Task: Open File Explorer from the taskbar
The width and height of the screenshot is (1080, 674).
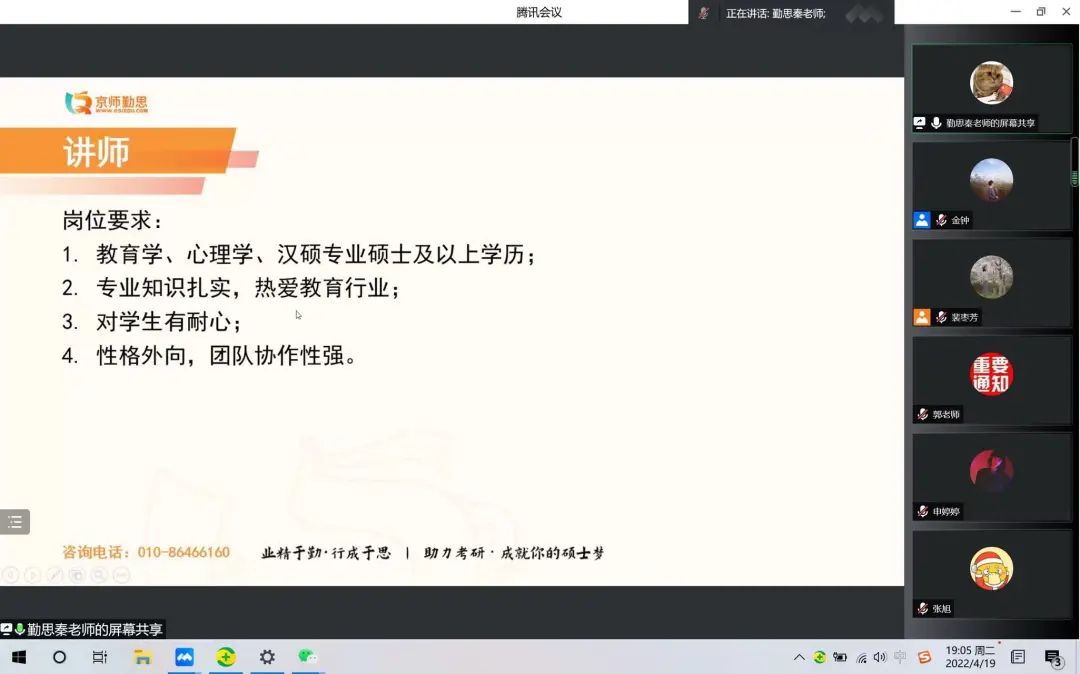Action: click(x=143, y=657)
